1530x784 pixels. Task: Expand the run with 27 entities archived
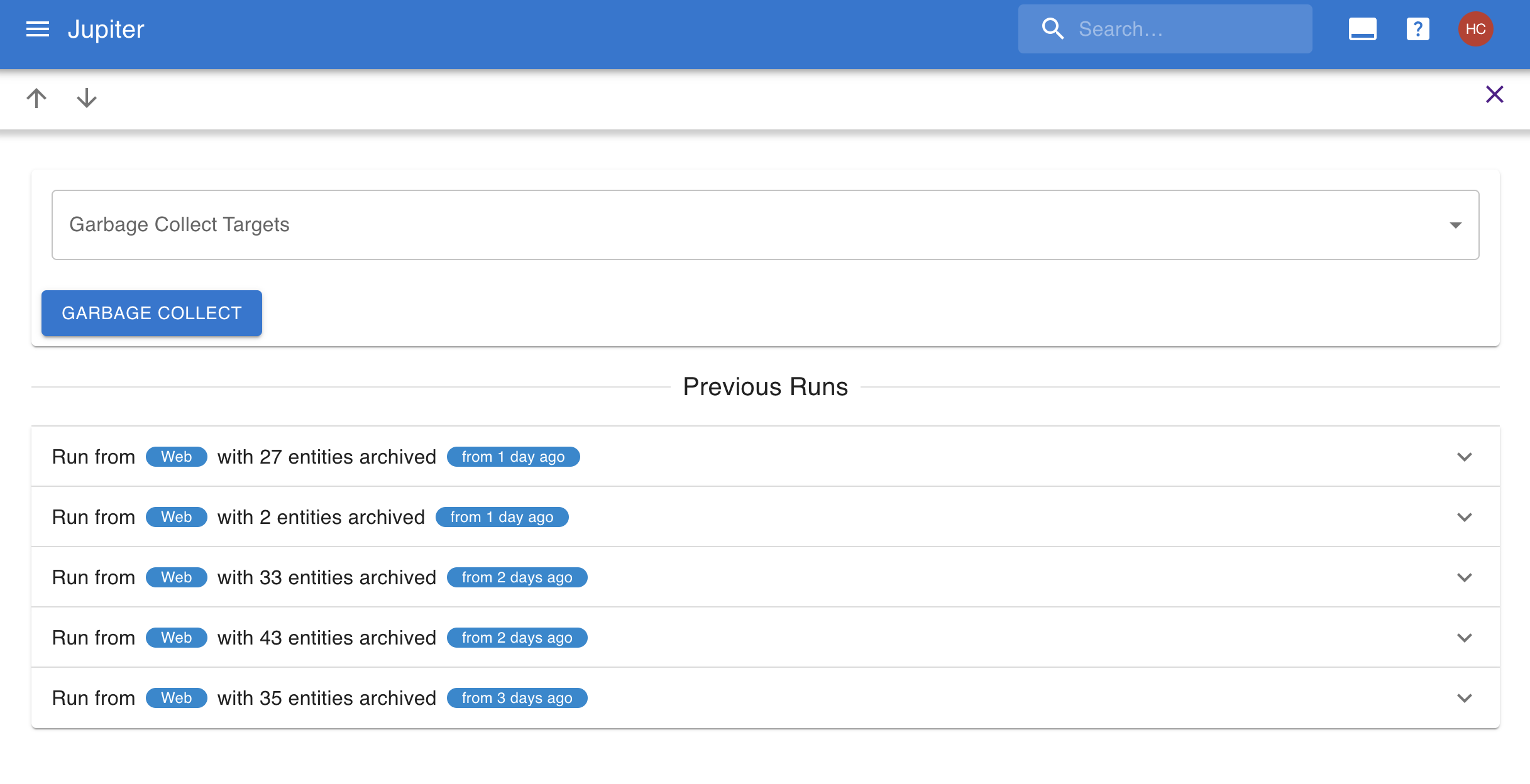click(x=1464, y=457)
